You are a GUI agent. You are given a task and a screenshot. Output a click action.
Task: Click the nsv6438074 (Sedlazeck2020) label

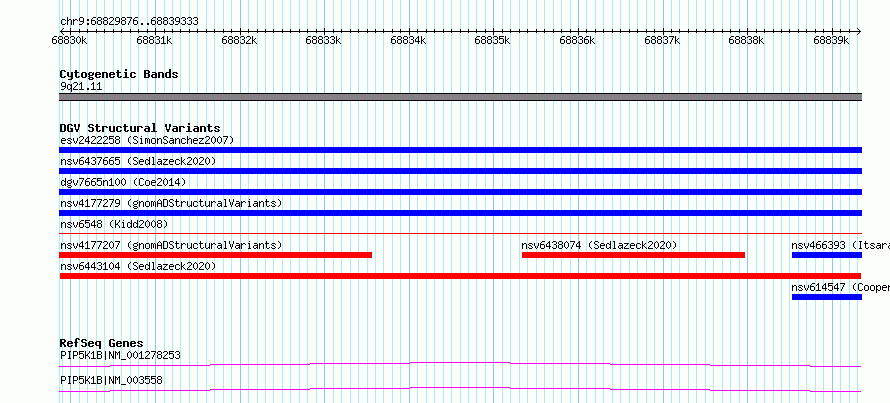point(599,245)
